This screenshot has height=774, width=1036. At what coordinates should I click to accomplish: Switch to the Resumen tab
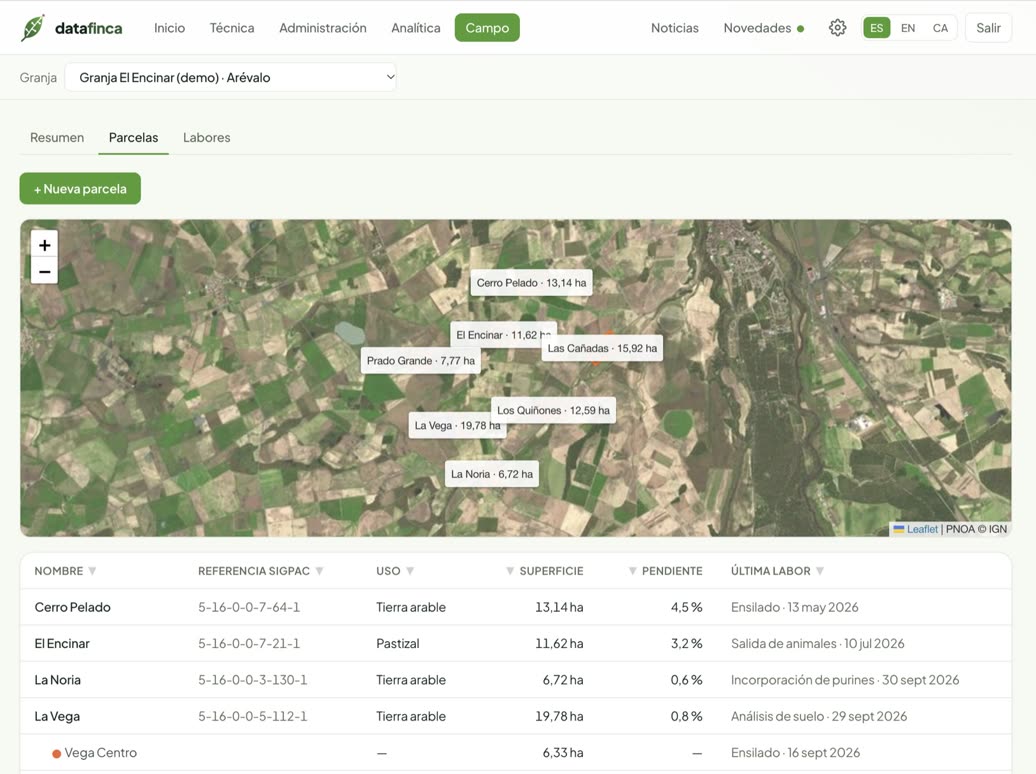coord(57,137)
